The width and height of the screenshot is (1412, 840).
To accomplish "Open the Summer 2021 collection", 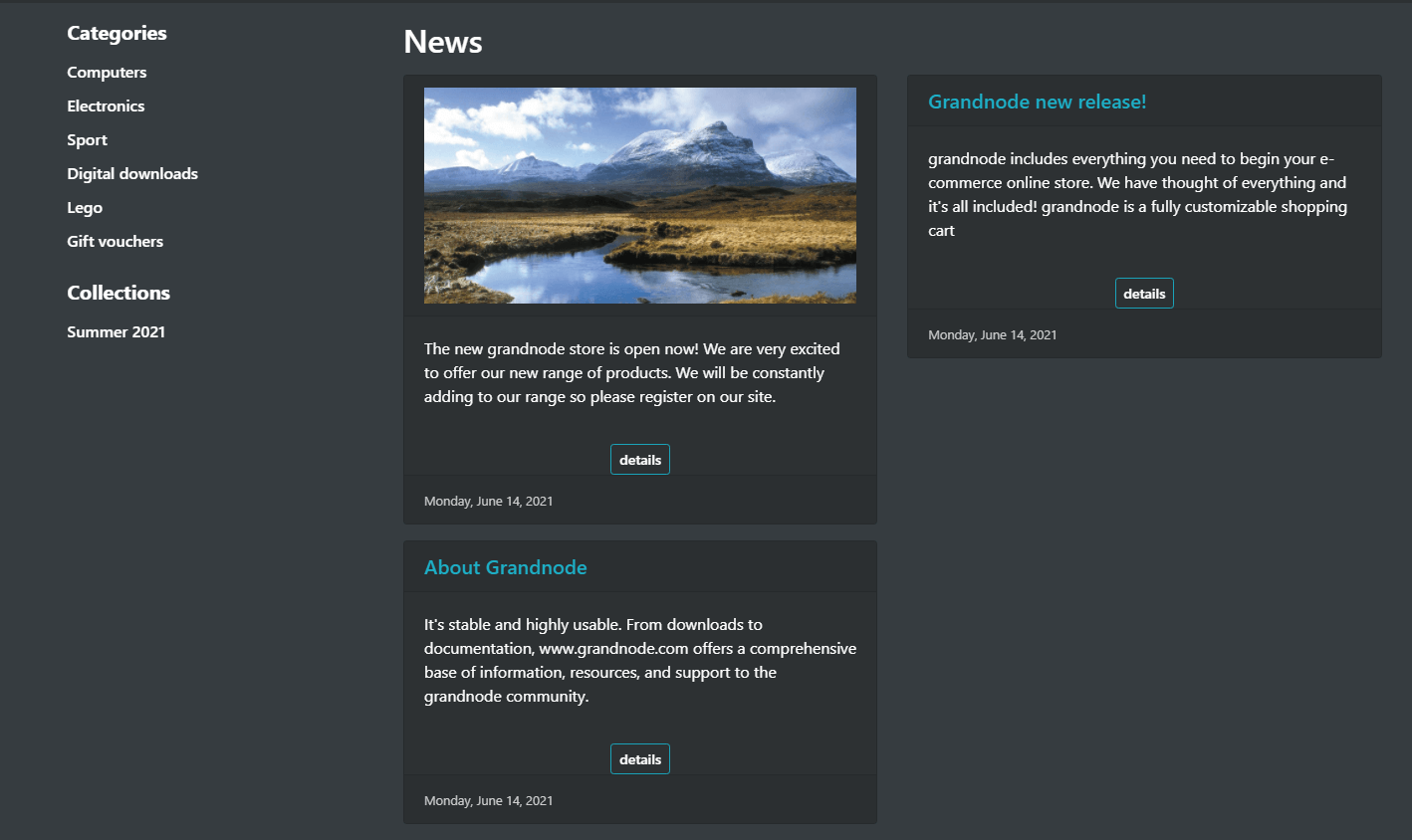I will click(x=116, y=332).
